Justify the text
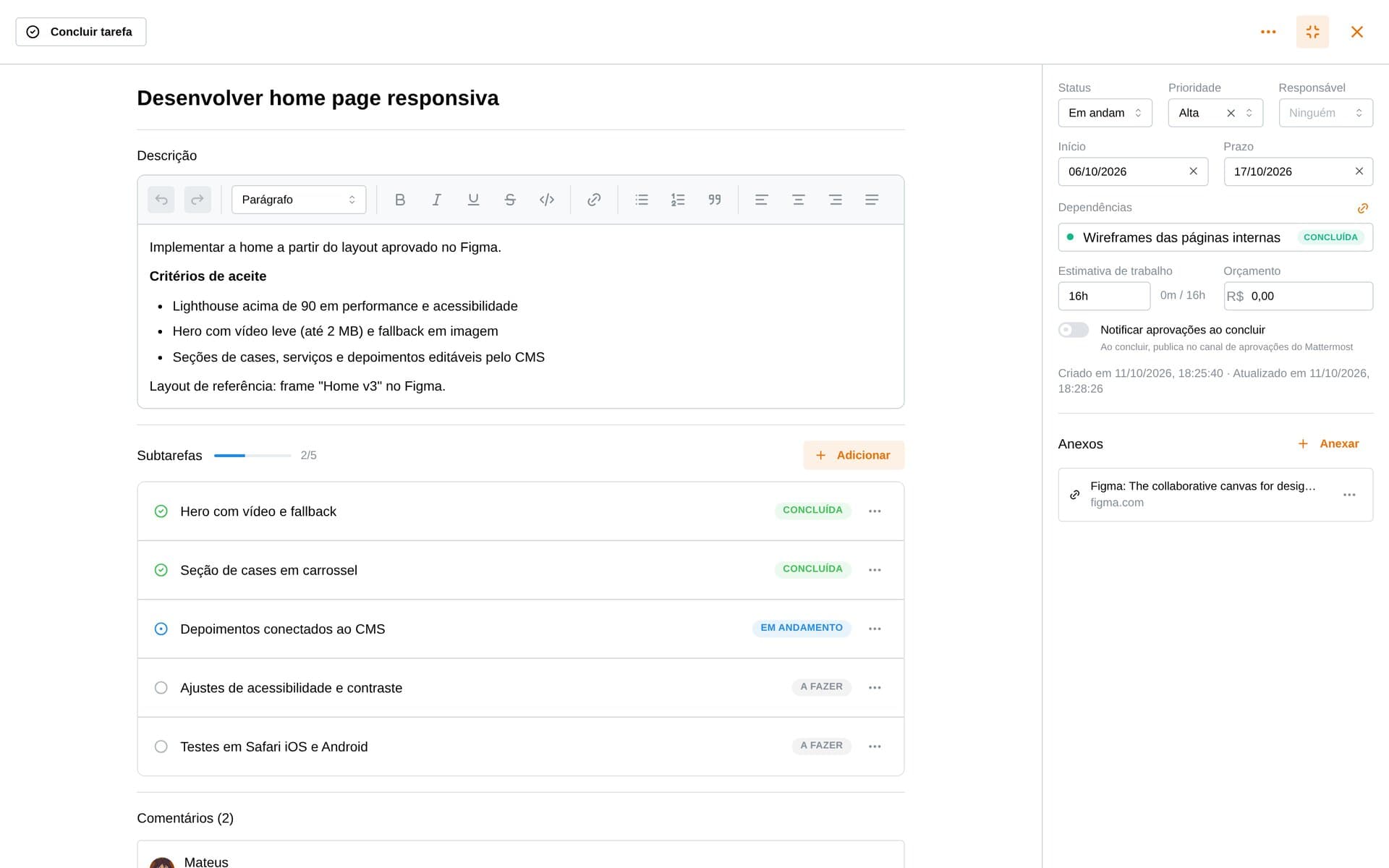 pos(872,200)
